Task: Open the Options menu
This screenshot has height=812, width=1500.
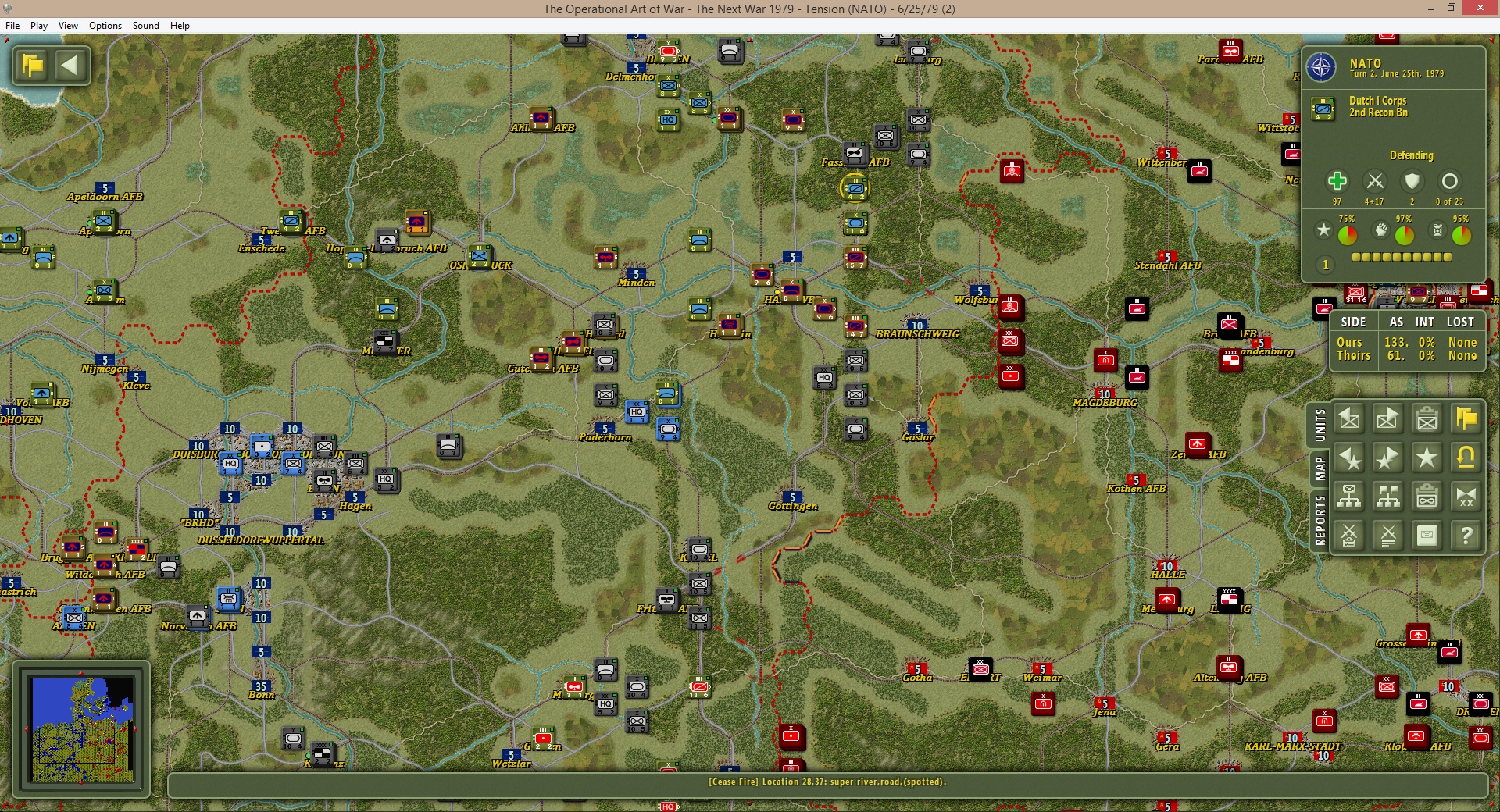Action: tap(105, 26)
